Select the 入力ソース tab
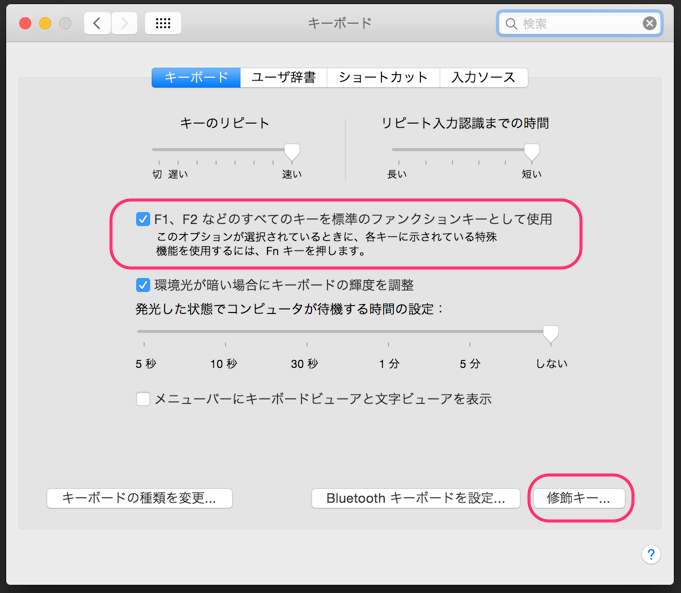 coord(484,77)
